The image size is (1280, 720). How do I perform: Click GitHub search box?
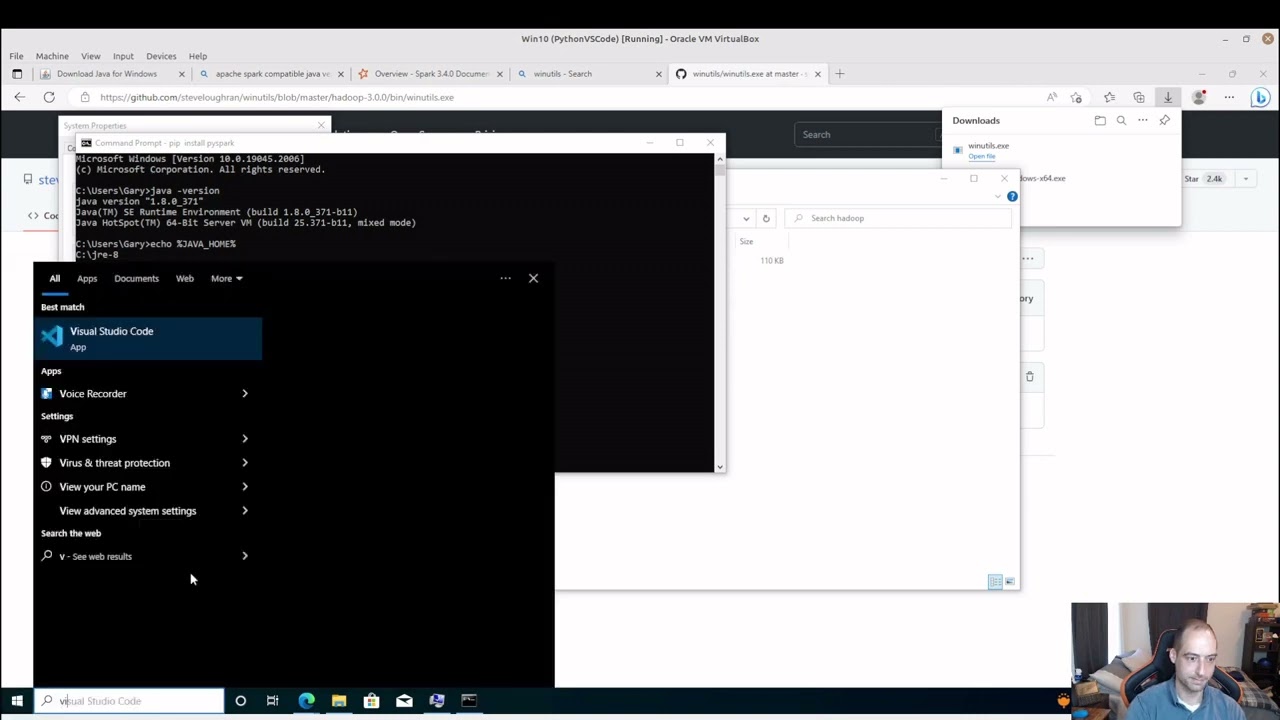[866, 134]
